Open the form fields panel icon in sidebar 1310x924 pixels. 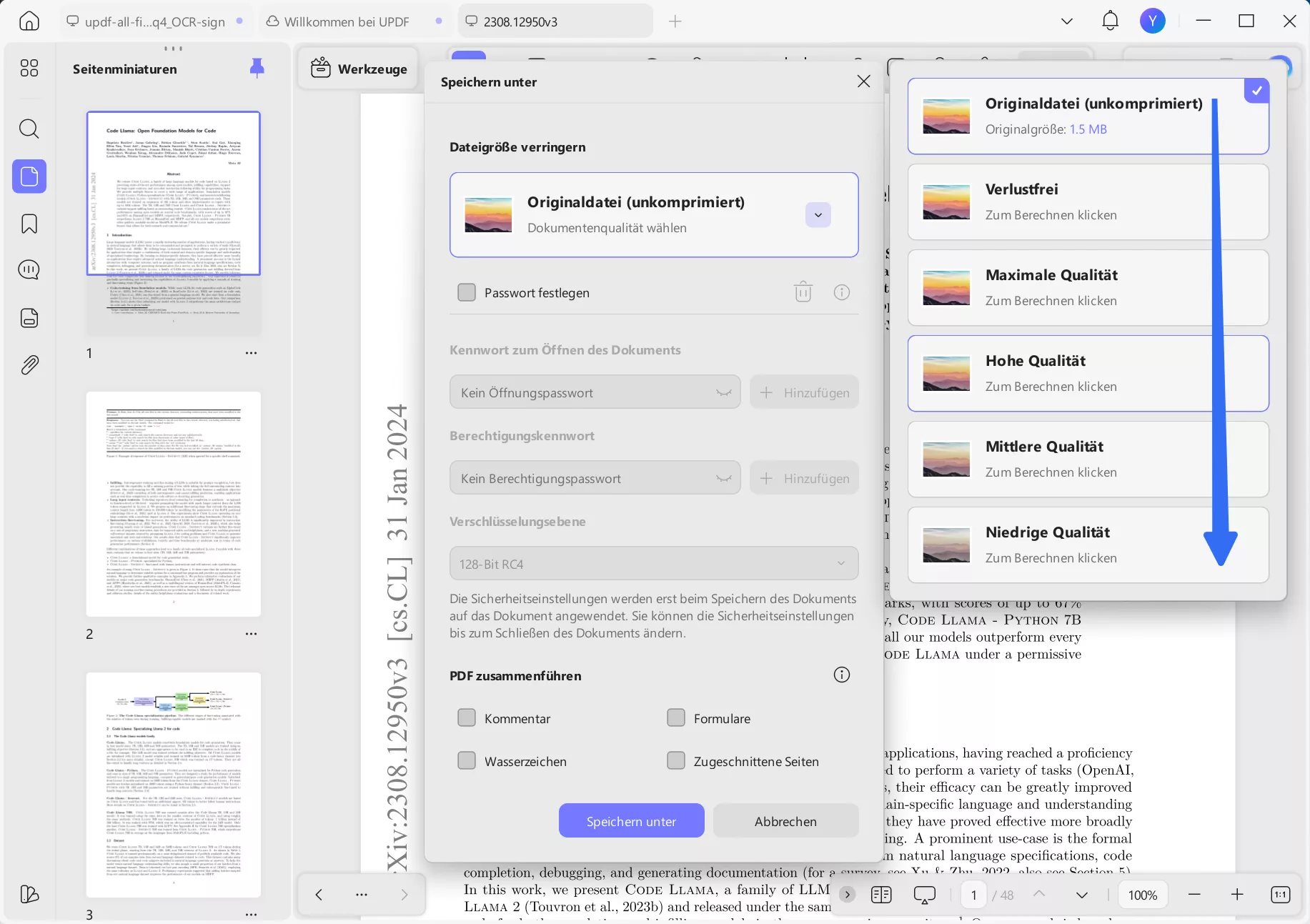(x=29, y=318)
